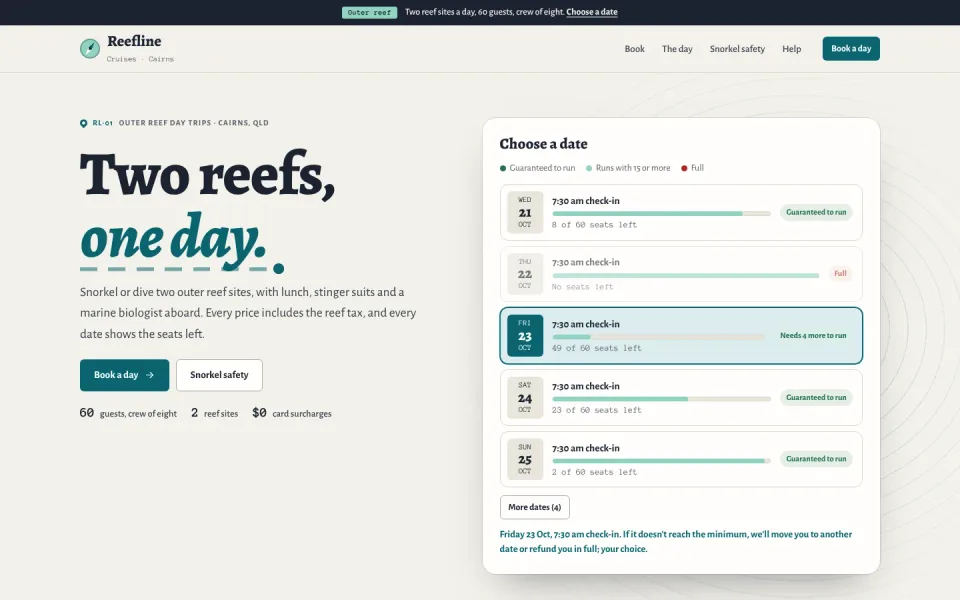Select the full Thursday 22 Oct option

pyautogui.click(x=681, y=274)
